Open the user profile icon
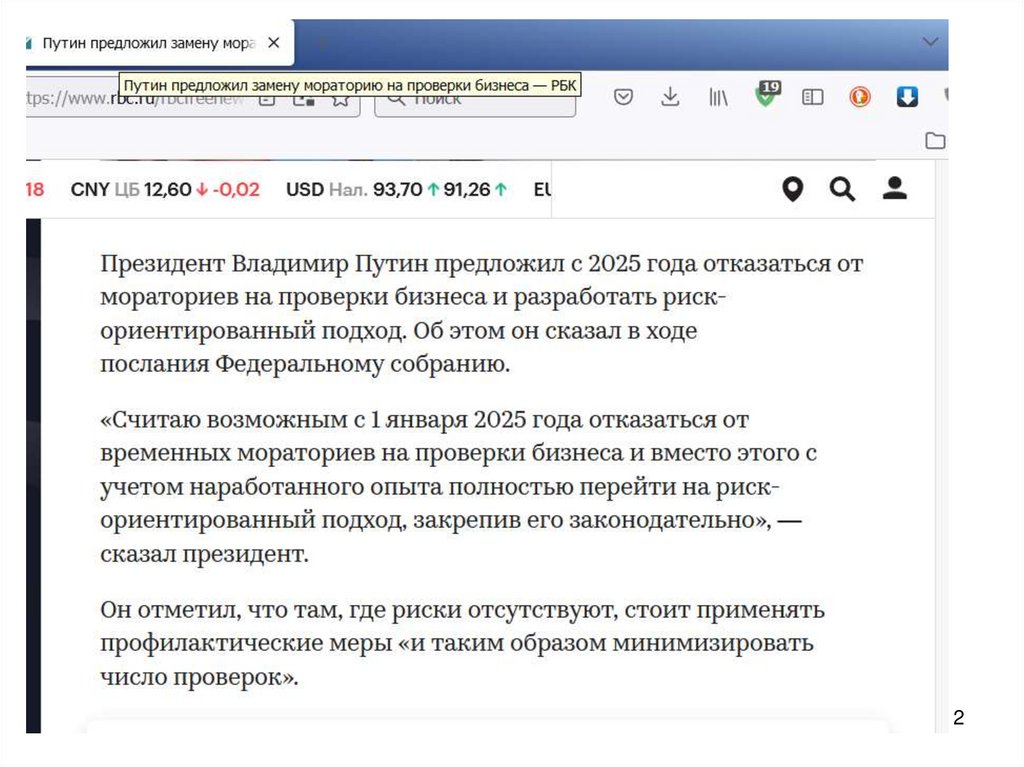Viewport: 1024px width, 767px height. click(x=895, y=188)
